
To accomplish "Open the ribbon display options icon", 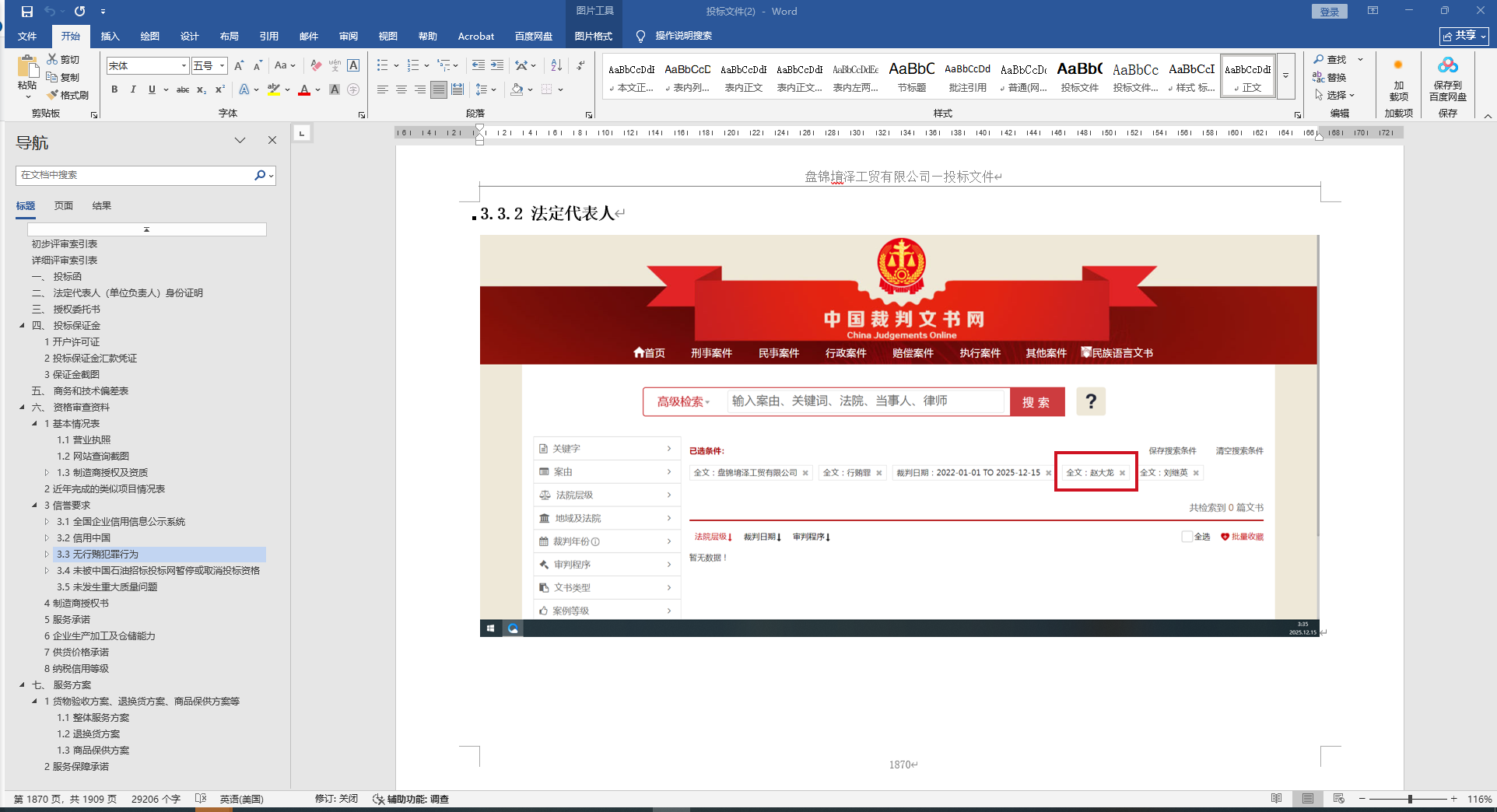I will [1373, 11].
